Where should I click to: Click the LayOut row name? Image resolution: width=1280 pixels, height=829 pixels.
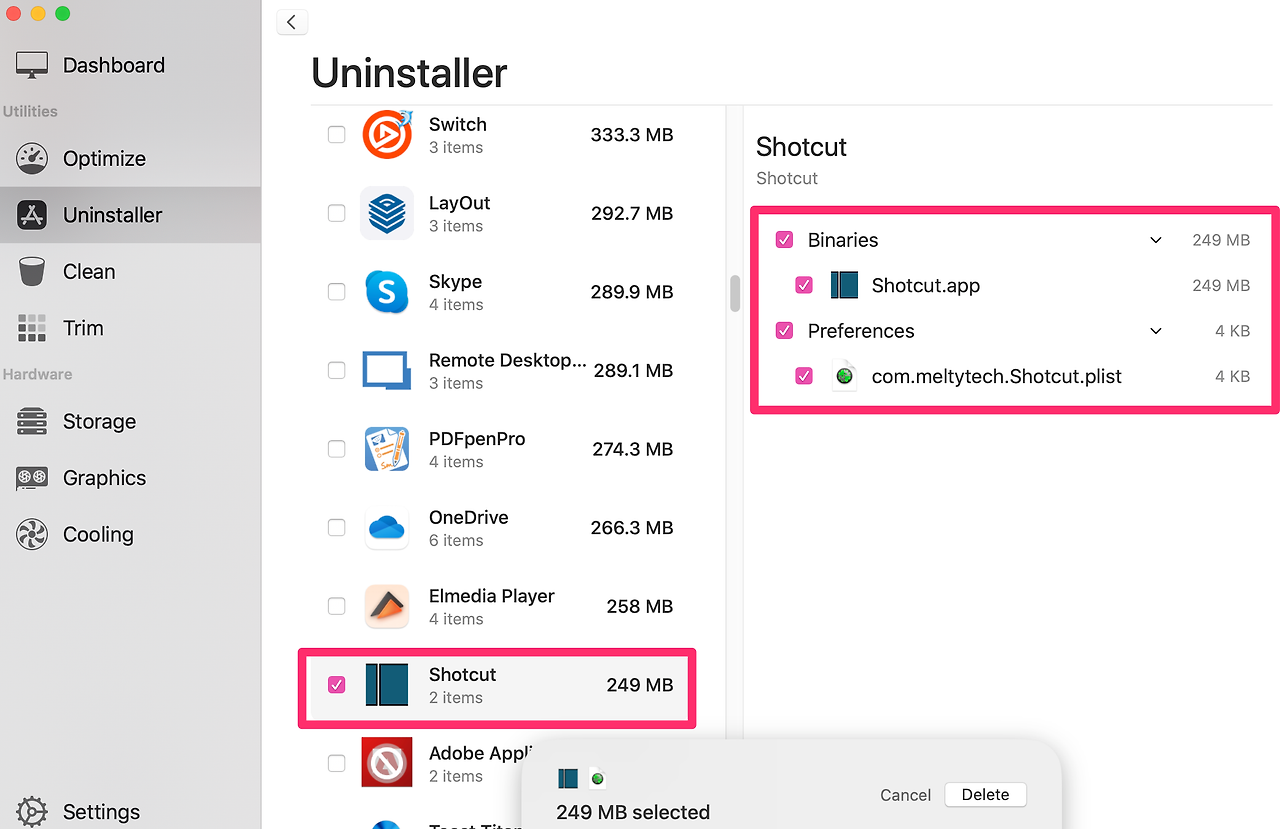(460, 203)
